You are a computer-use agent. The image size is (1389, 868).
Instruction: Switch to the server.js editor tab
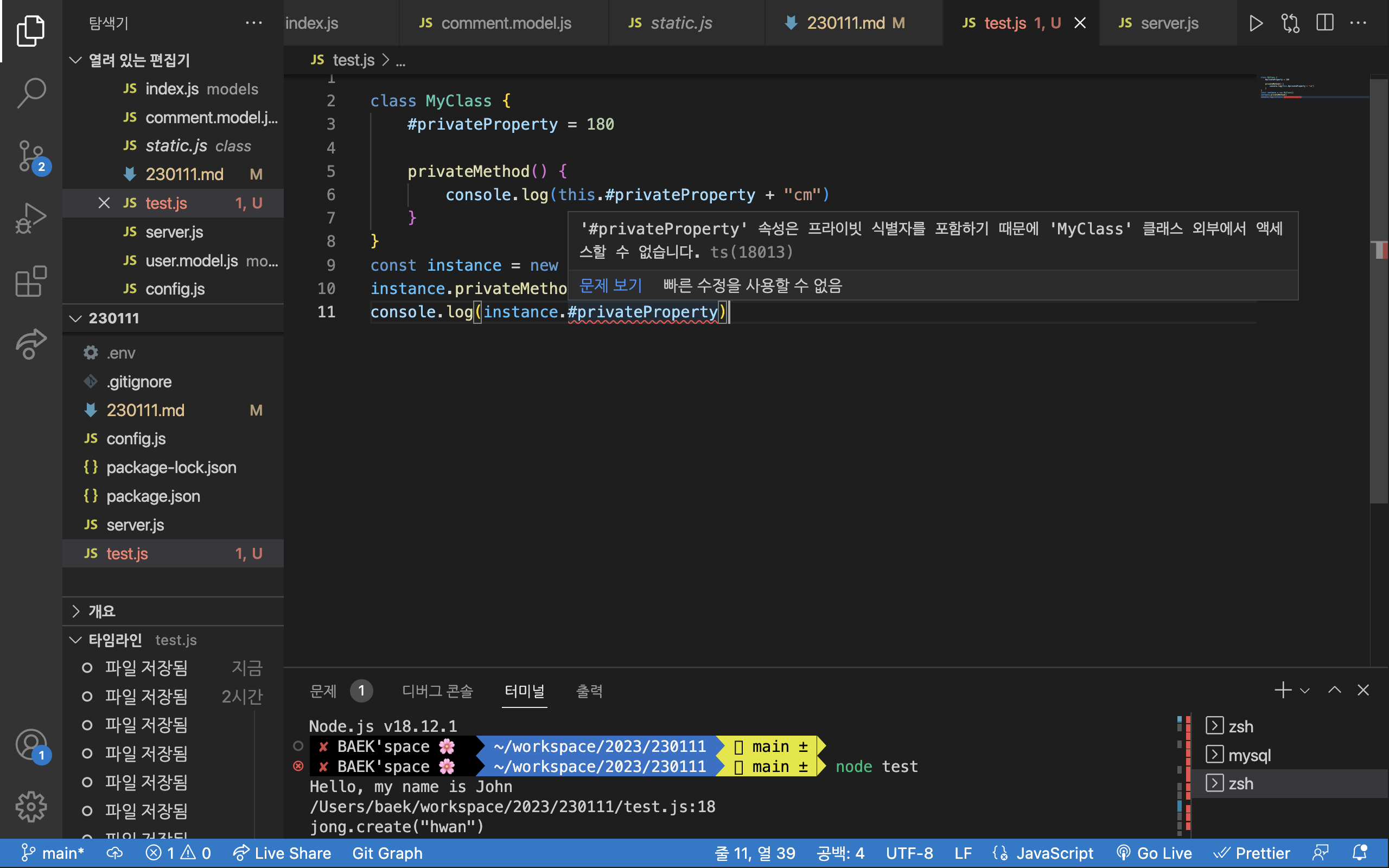[1169, 23]
